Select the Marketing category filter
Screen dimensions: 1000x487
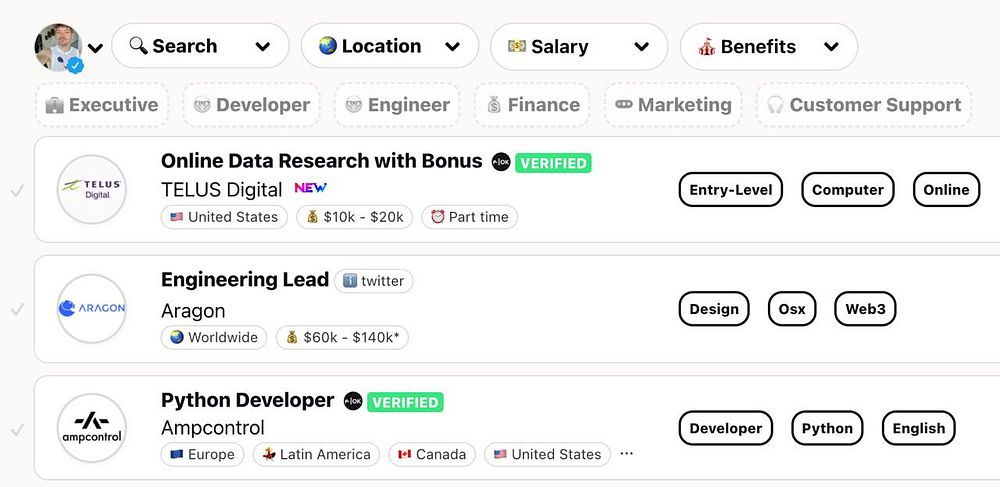(x=673, y=105)
